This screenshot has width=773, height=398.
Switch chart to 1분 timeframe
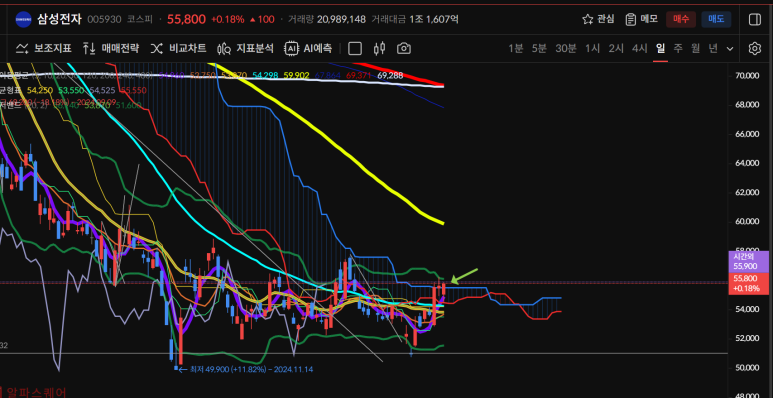coord(516,48)
